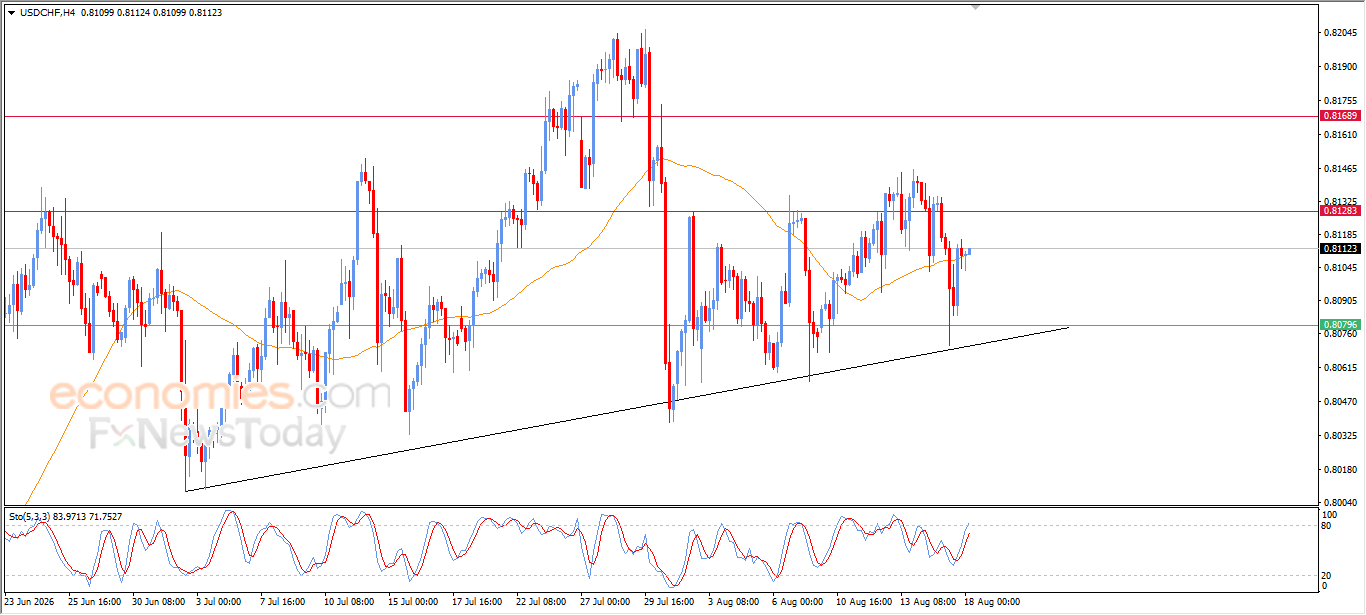Open the chart menu arrow beside USDCHF,H4
The image size is (1366, 615).
[11, 12]
